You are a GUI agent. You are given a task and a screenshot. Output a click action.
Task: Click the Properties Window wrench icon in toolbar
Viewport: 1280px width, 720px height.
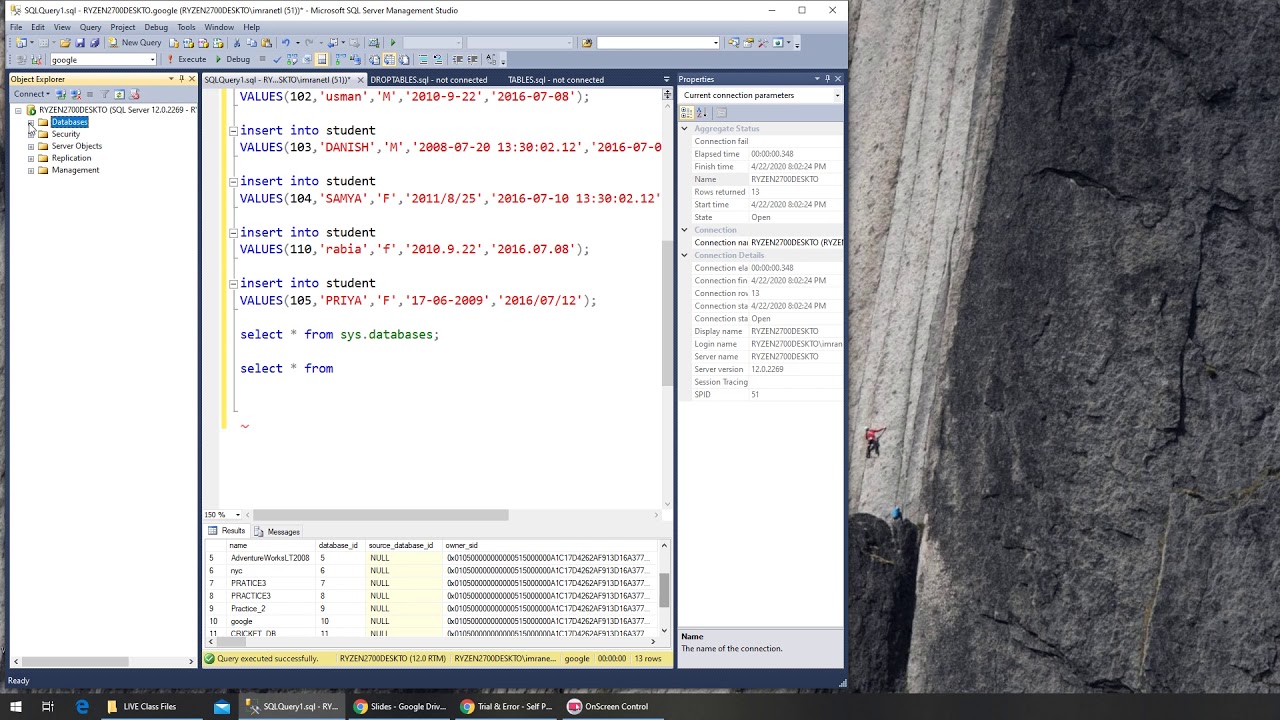point(748,43)
